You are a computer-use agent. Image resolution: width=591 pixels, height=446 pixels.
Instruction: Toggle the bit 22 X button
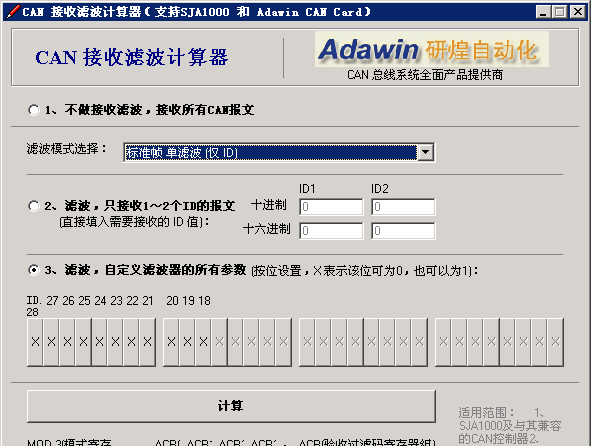(x=132, y=342)
